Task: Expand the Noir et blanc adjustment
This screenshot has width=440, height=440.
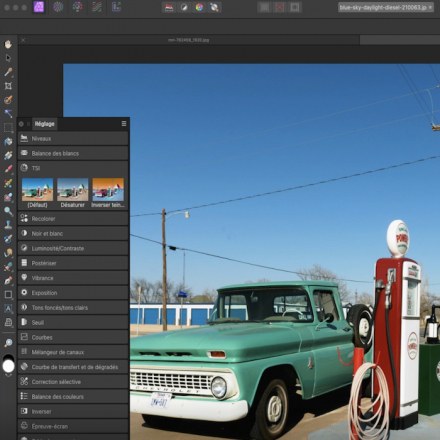Action: coord(73,233)
